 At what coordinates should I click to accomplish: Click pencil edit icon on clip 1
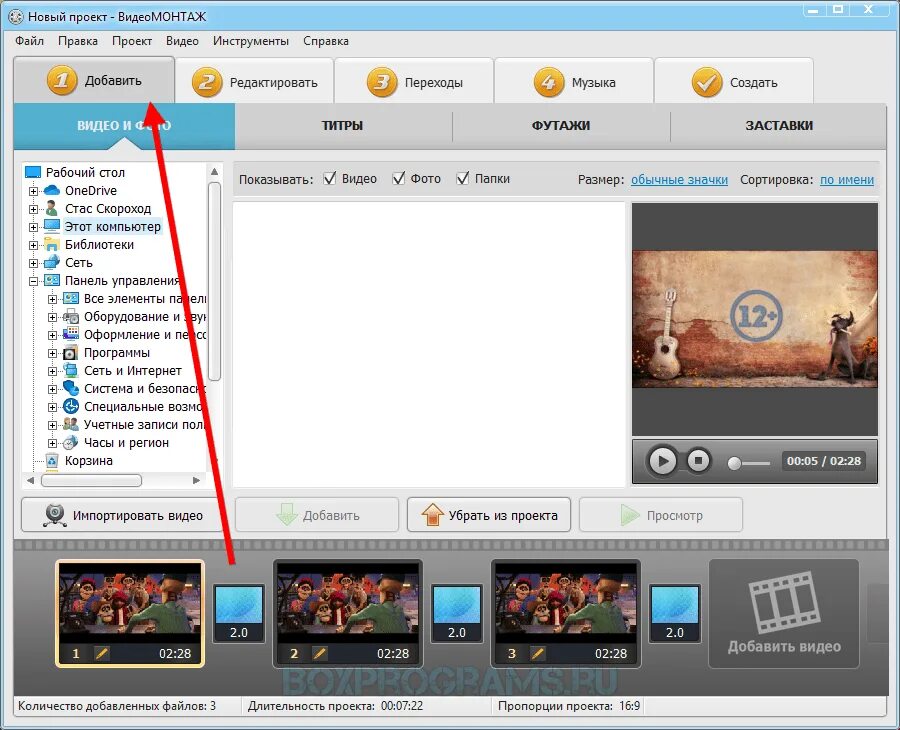[x=102, y=653]
